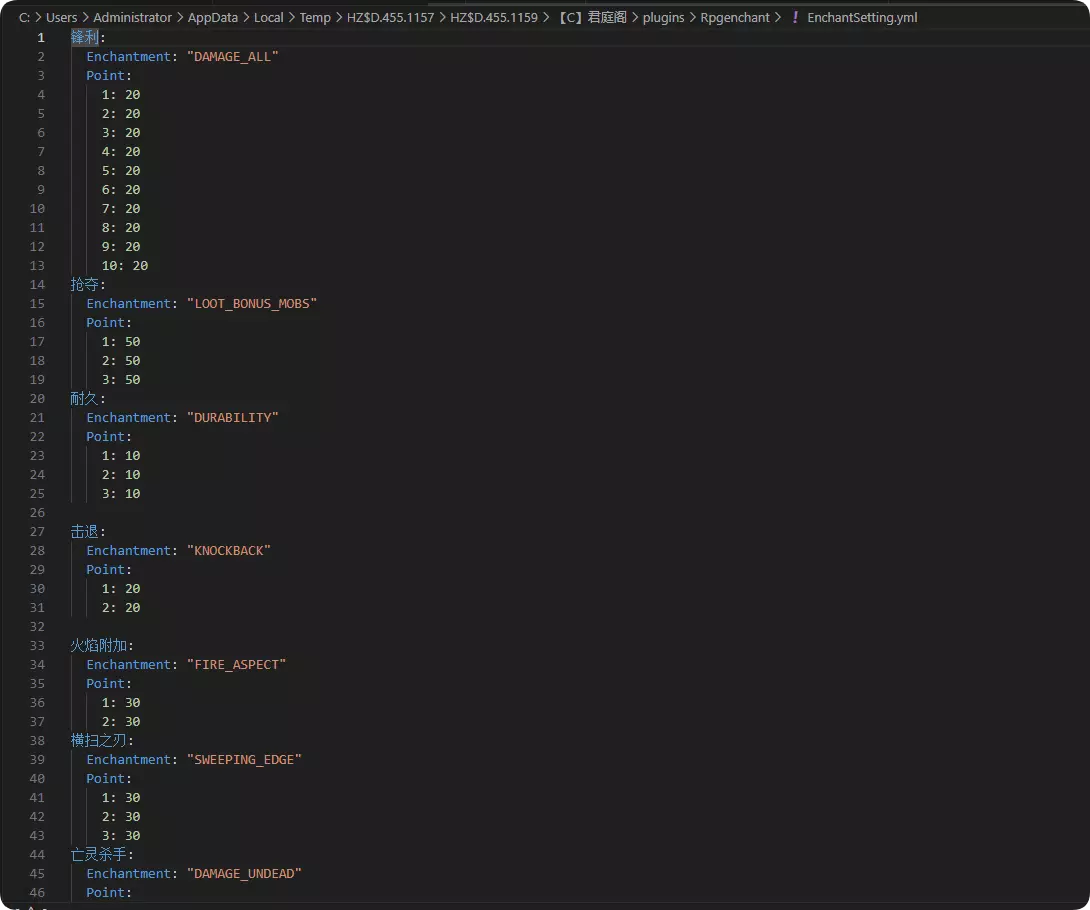This screenshot has height=910, width=1090.
Task: Open the AppData breadcrumb folder
Action: click(x=213, y=17)
